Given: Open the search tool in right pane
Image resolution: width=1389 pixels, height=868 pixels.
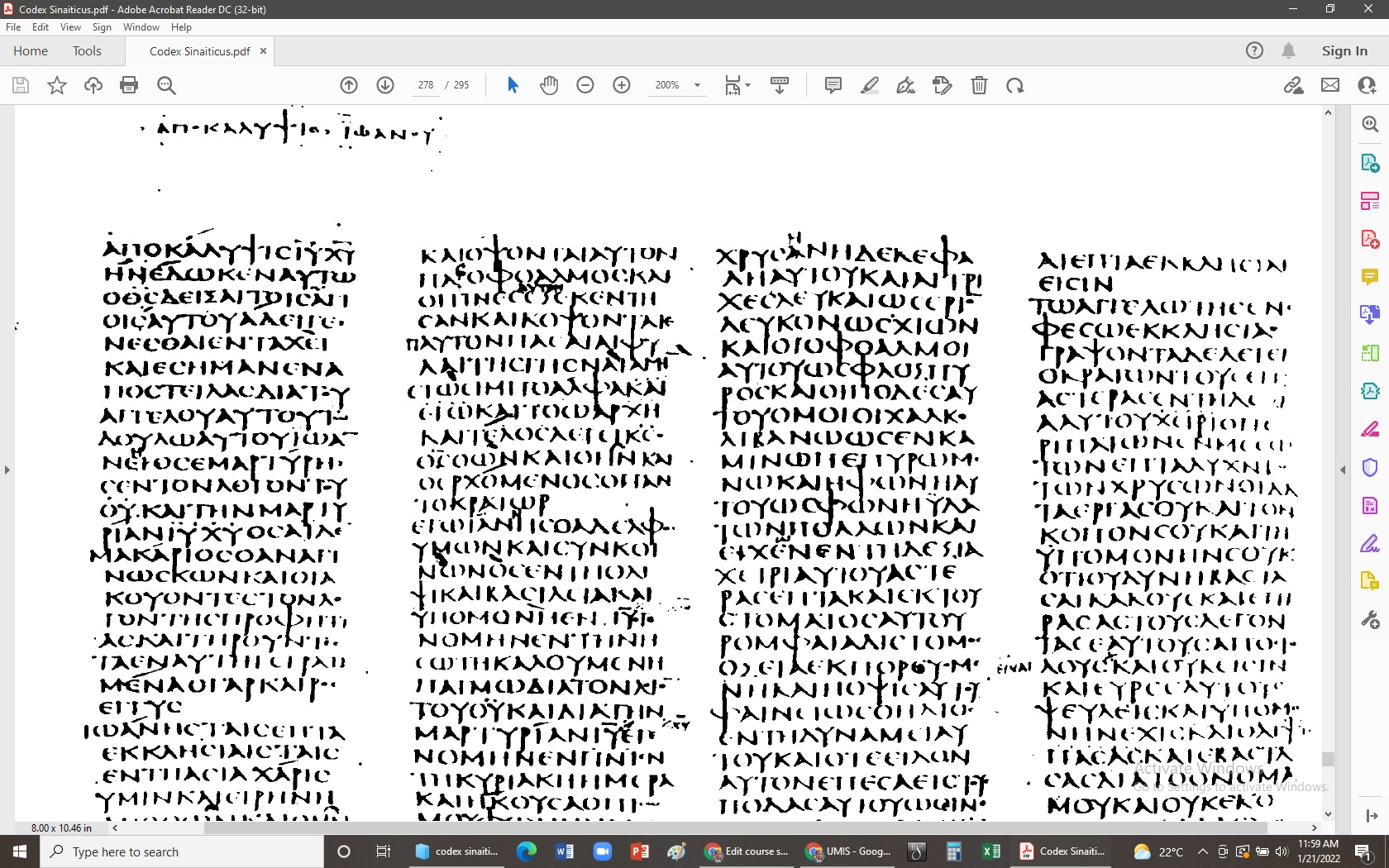Looking at the screenshot, I should point(1370,124).
